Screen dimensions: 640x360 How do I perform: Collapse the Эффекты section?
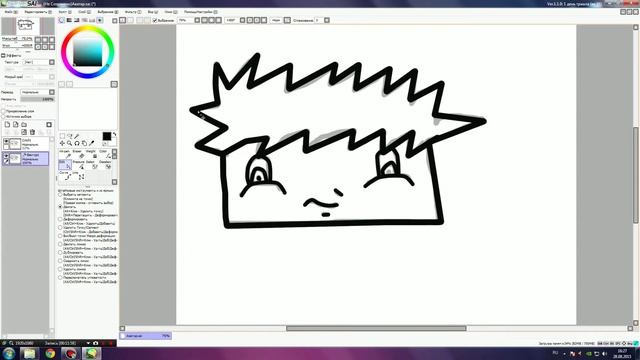pos(3,56)
